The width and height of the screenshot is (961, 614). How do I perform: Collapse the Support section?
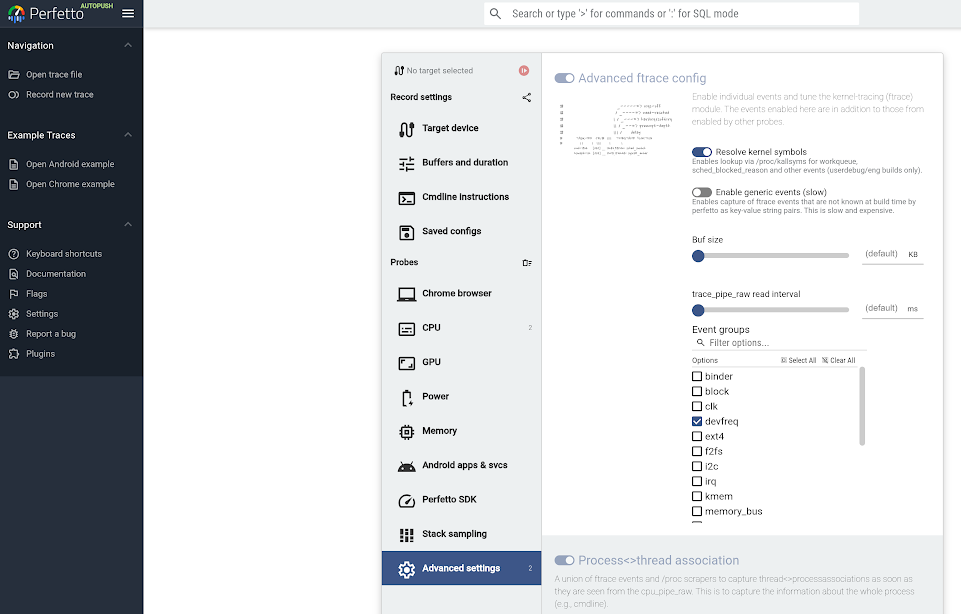128,224
